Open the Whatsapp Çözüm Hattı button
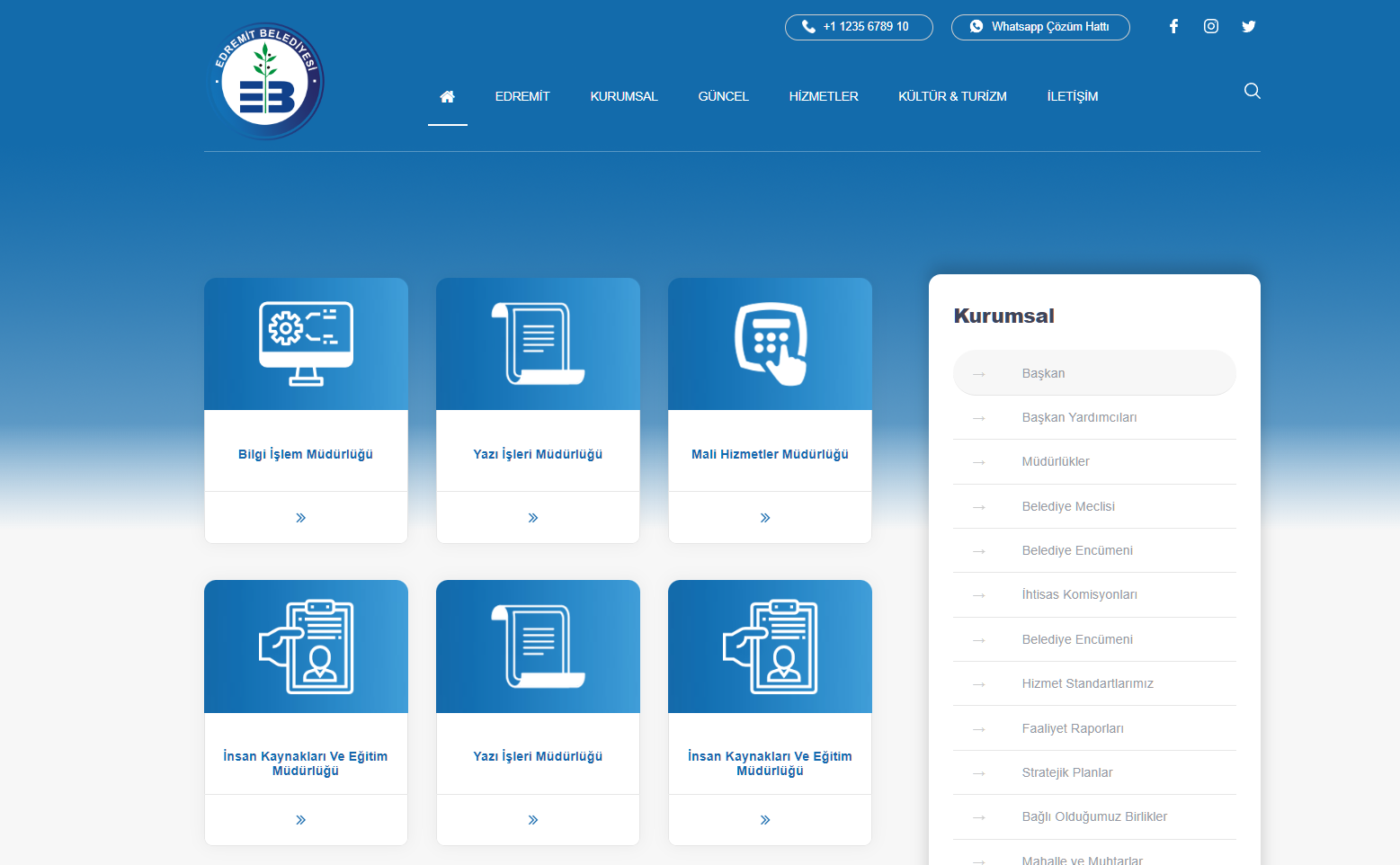This screenshot has width=1400, height=865. [1040, 27]
